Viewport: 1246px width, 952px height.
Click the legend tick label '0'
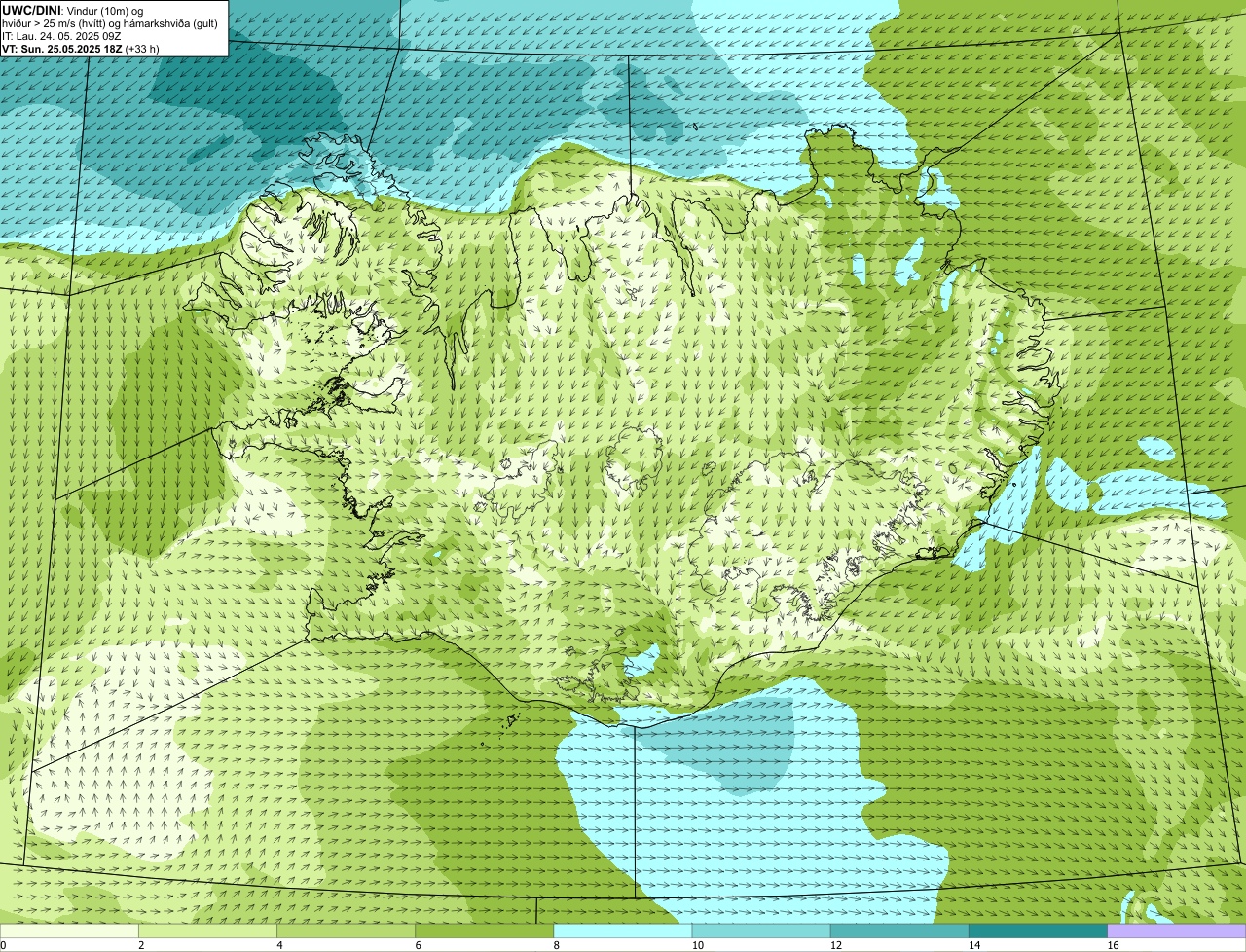click(x=3, y=945)
